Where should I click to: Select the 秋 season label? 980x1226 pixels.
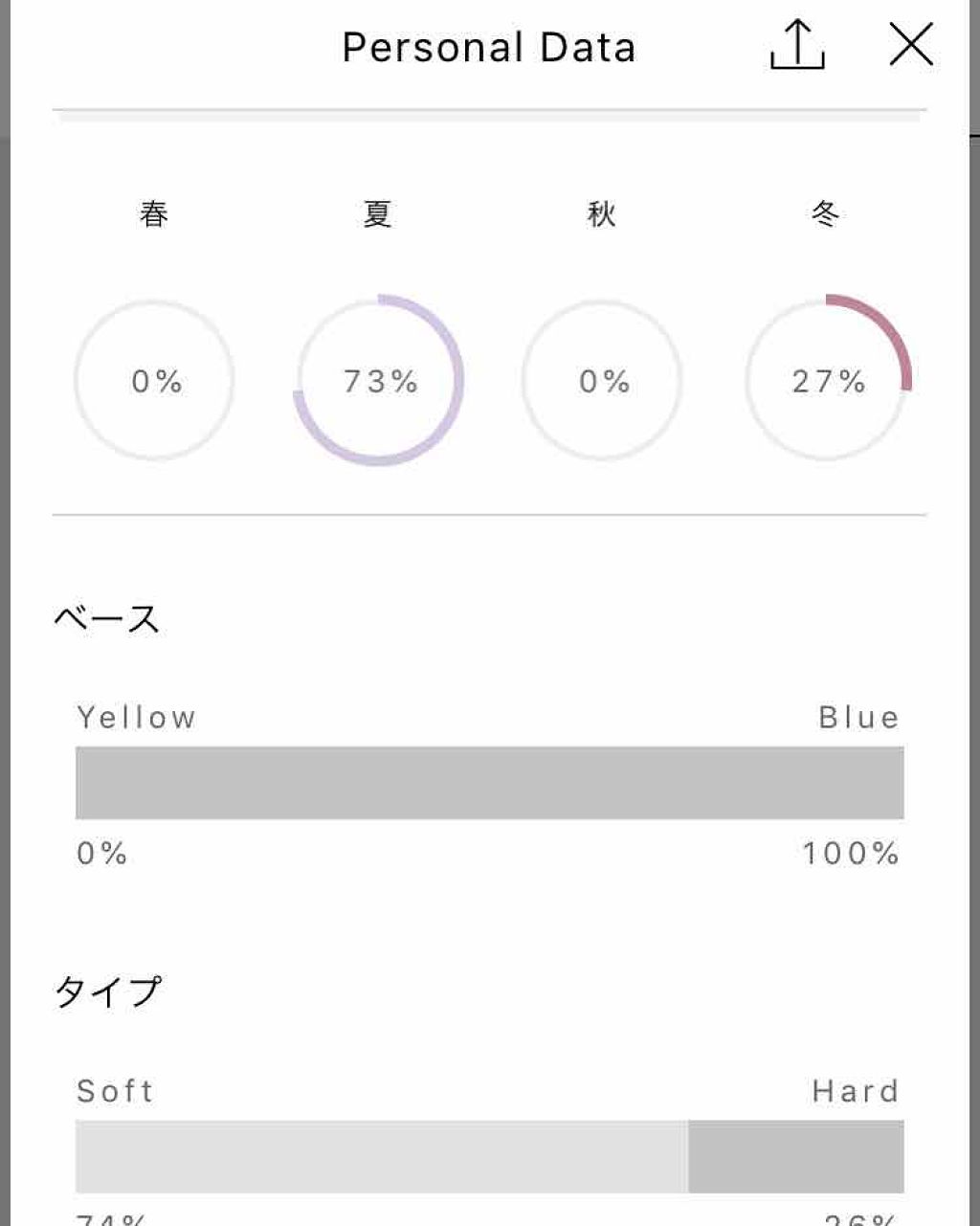602,213
